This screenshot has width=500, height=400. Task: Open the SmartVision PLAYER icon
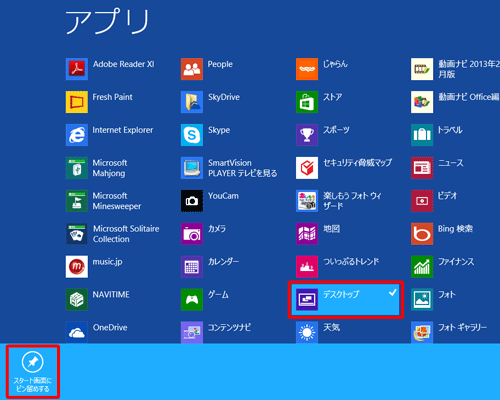click(192, 168)
